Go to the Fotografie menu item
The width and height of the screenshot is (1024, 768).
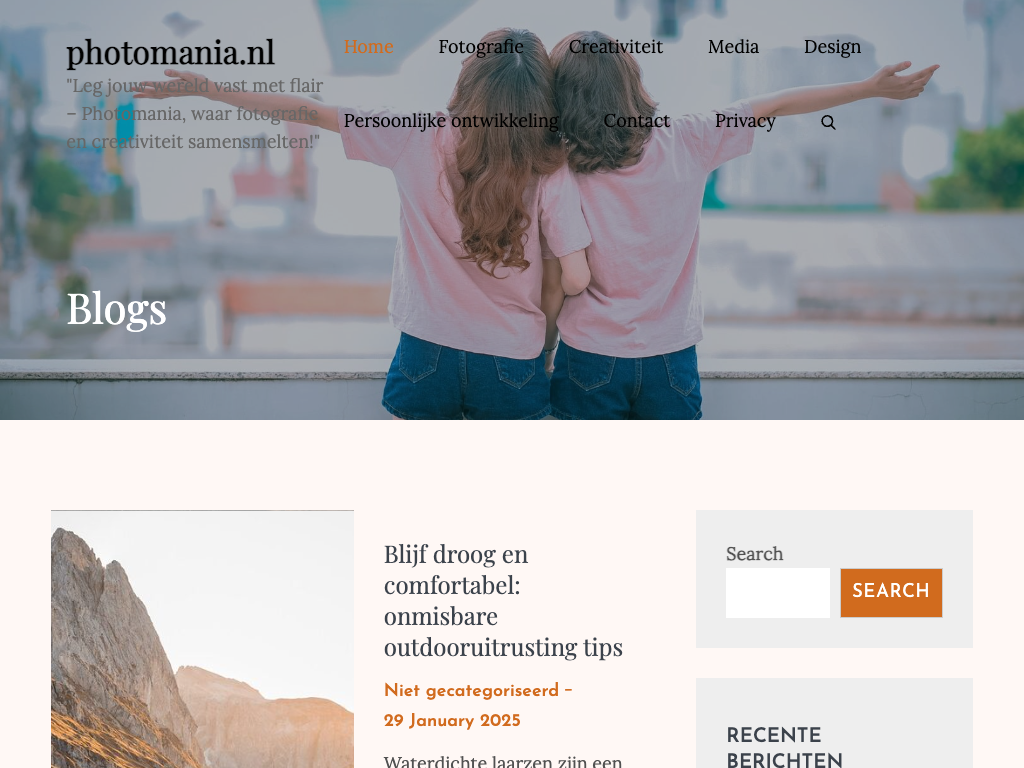tap(481, 47)
